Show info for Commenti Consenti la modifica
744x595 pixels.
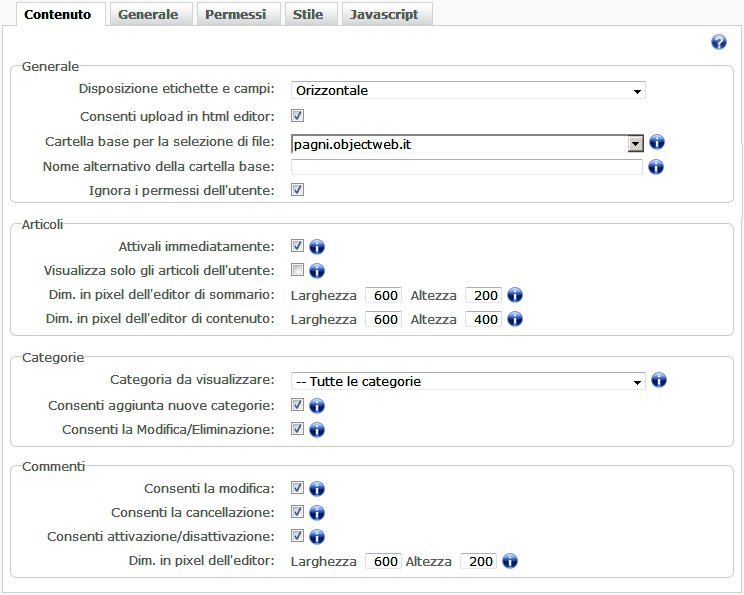click(317, 489)
